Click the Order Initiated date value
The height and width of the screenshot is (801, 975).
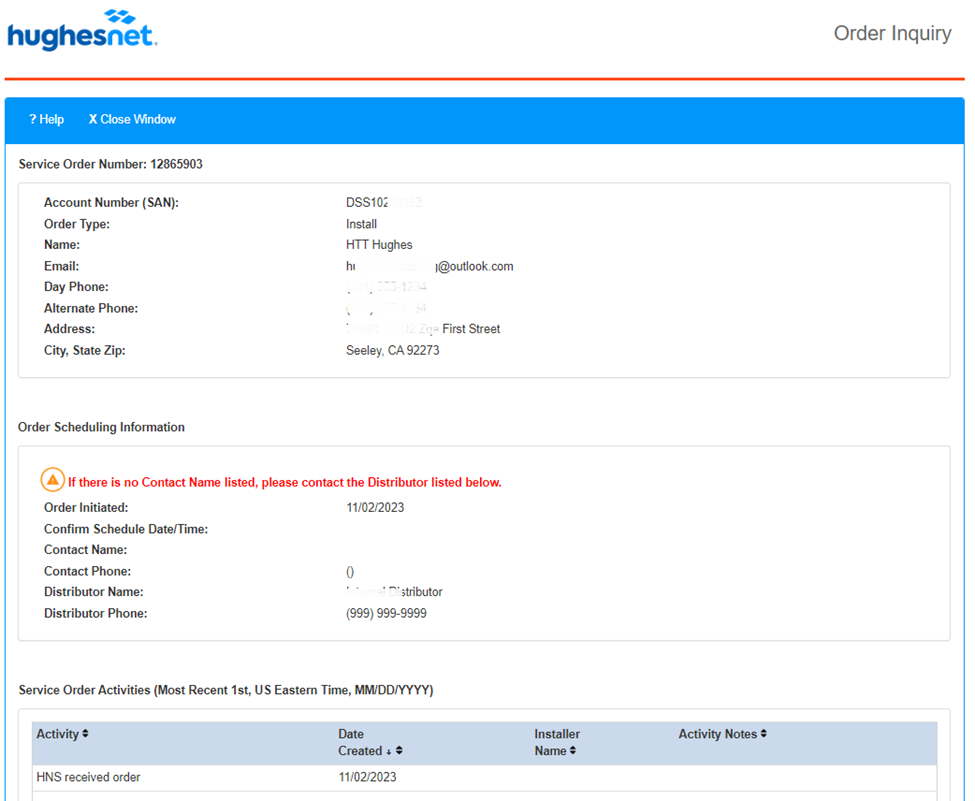[x=375, y=508]
